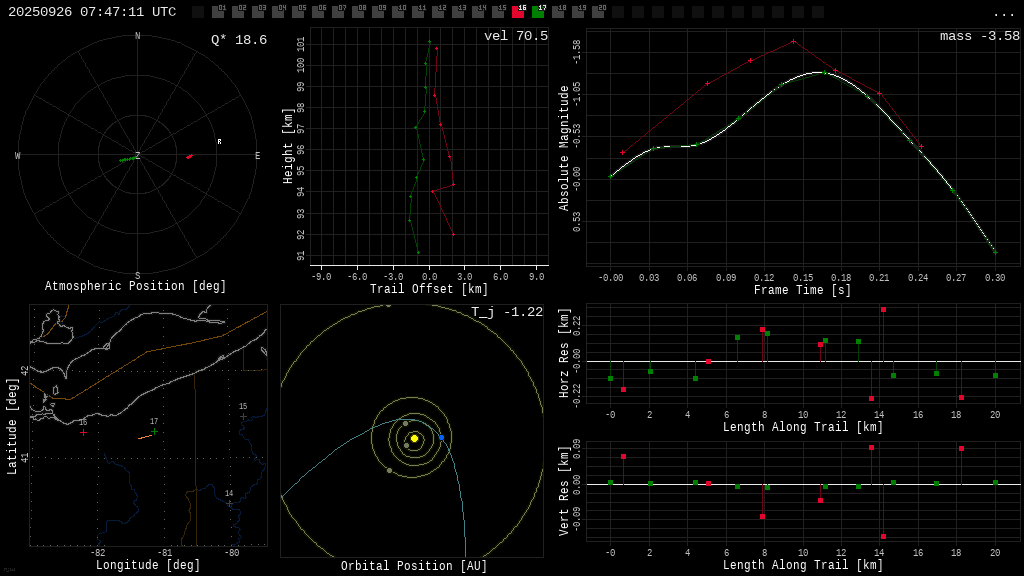Click the red peak point on magnitude curve
This screenshot has width=1024, height=576.
click(793, 42)
